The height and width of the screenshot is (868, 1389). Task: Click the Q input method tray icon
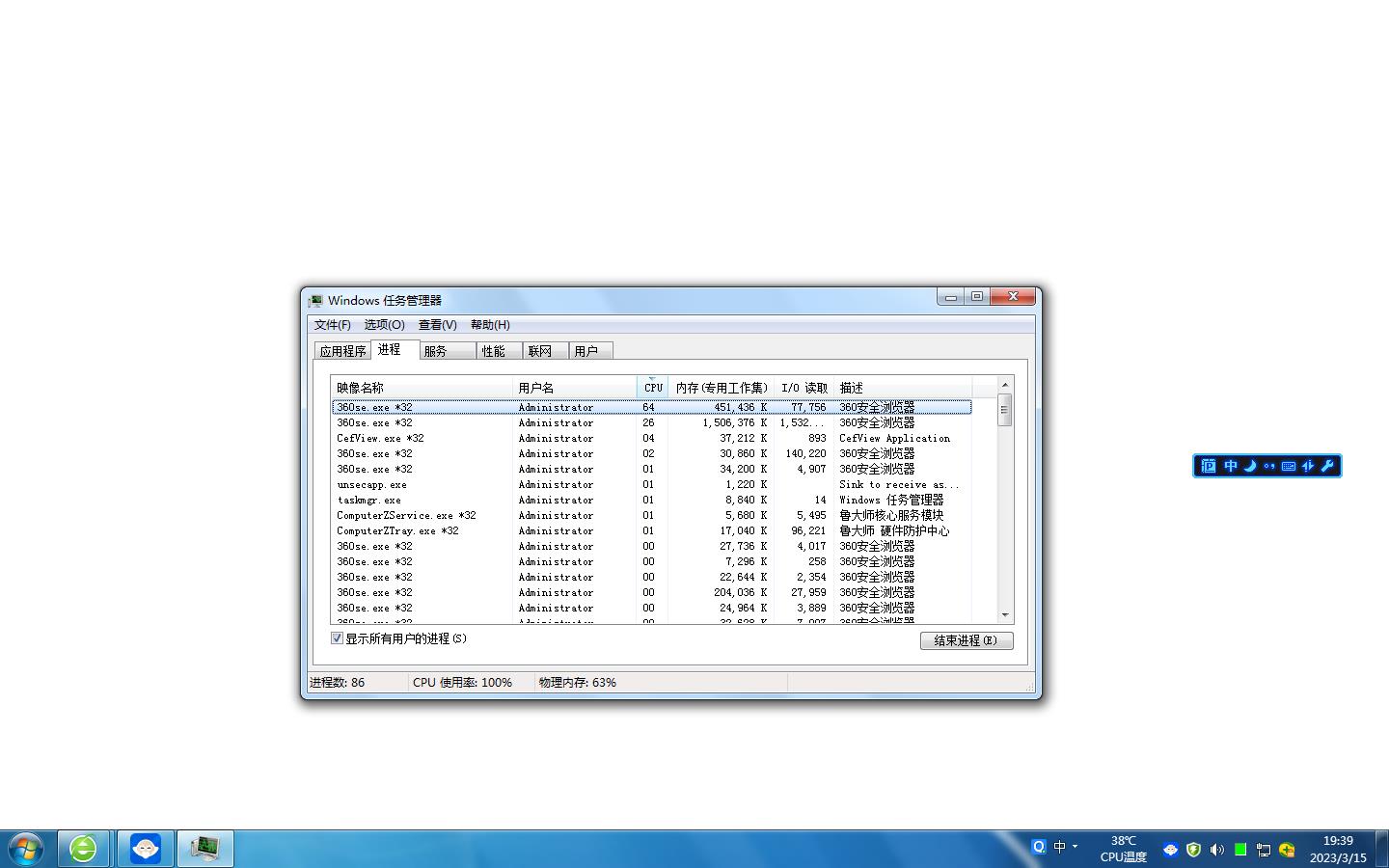tap(1039, 847)
